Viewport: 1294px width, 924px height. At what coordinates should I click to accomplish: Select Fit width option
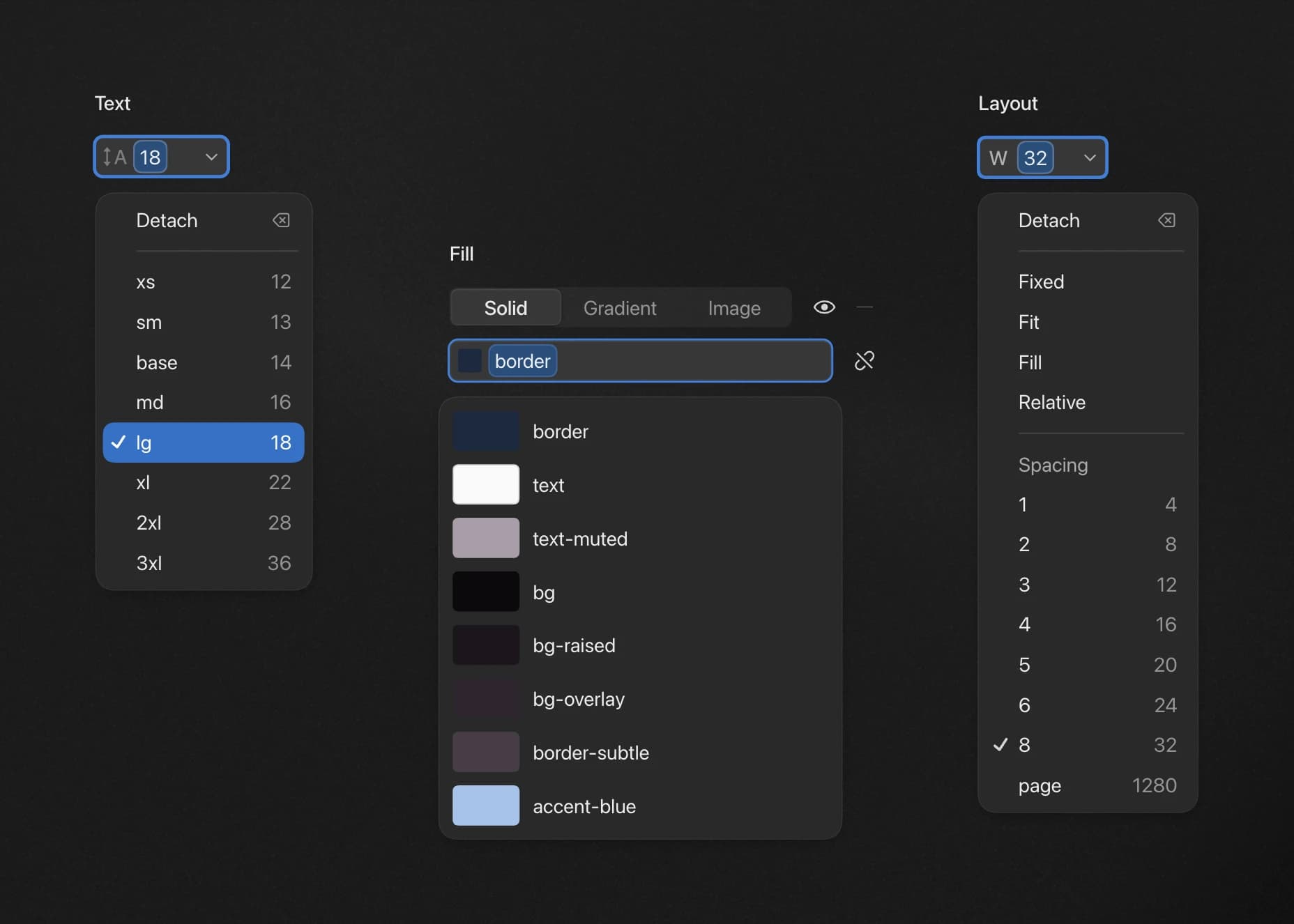pyautogui.click(x=1088, y=322)
